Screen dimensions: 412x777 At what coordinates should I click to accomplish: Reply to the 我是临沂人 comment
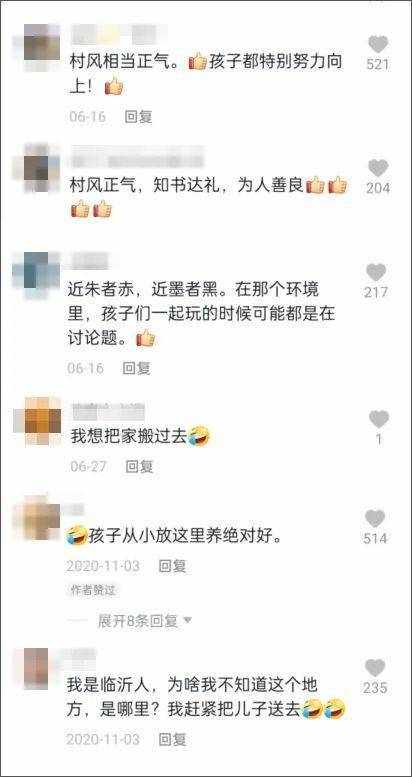[173, 740]
